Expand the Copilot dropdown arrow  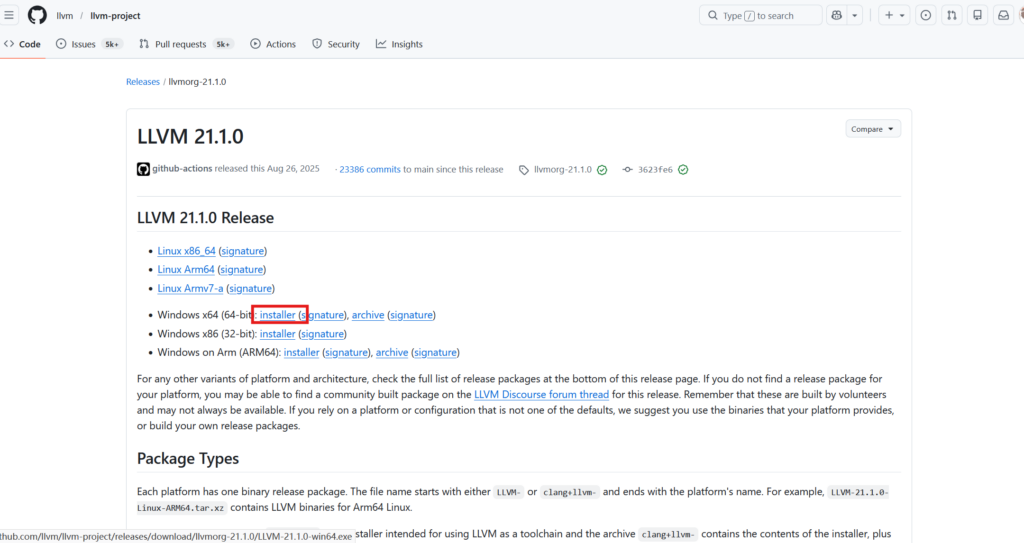click(x=854, y=15)
